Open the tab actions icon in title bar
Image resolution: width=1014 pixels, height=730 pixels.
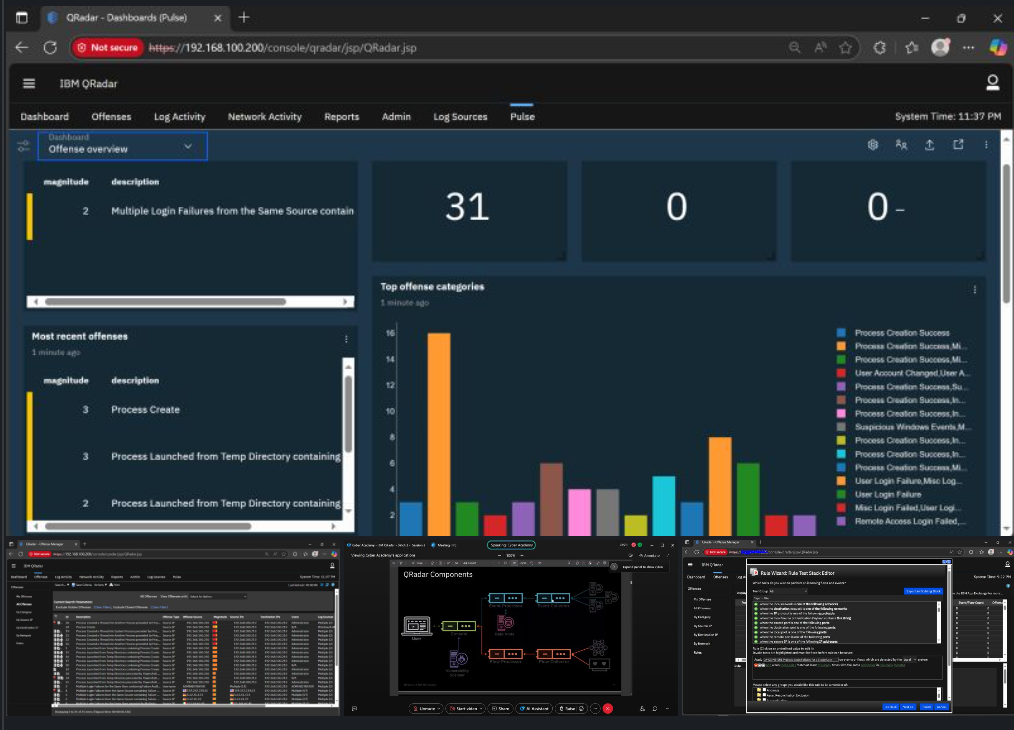pos(21,17)
